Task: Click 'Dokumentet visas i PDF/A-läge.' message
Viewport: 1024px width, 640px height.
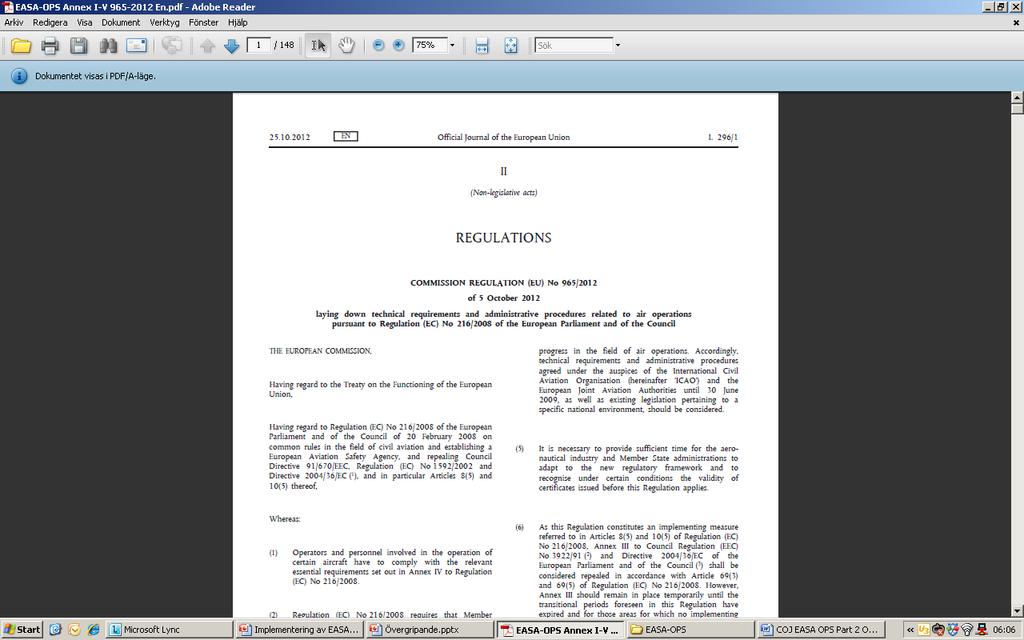Action: click(95, 76)
